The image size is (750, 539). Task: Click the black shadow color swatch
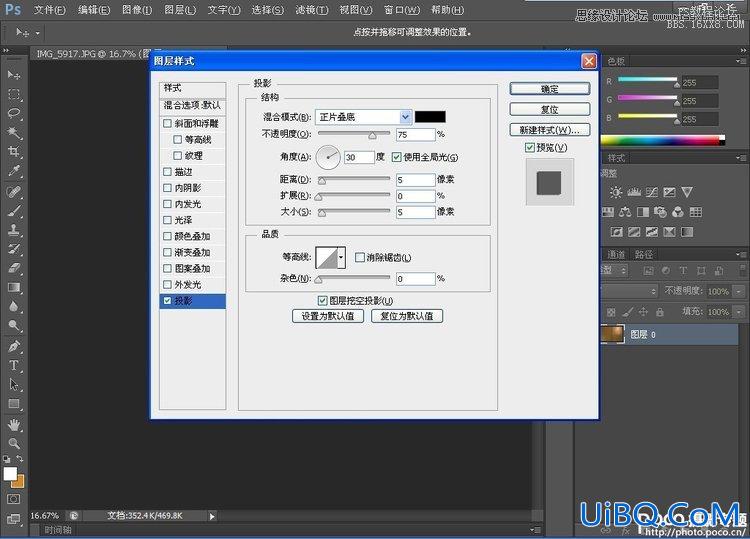point(430,117)
